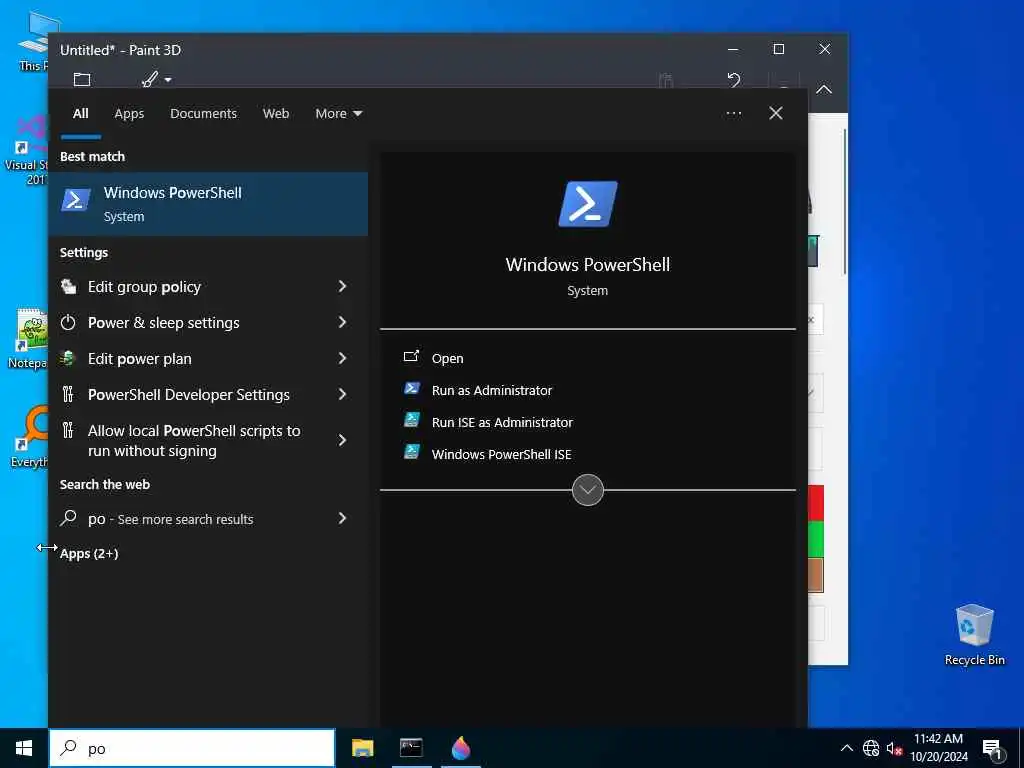This screenshot has height=768, width=1024.
Task: Click Run ISE as Administrator icon
Action: click(x=411, y=421)
